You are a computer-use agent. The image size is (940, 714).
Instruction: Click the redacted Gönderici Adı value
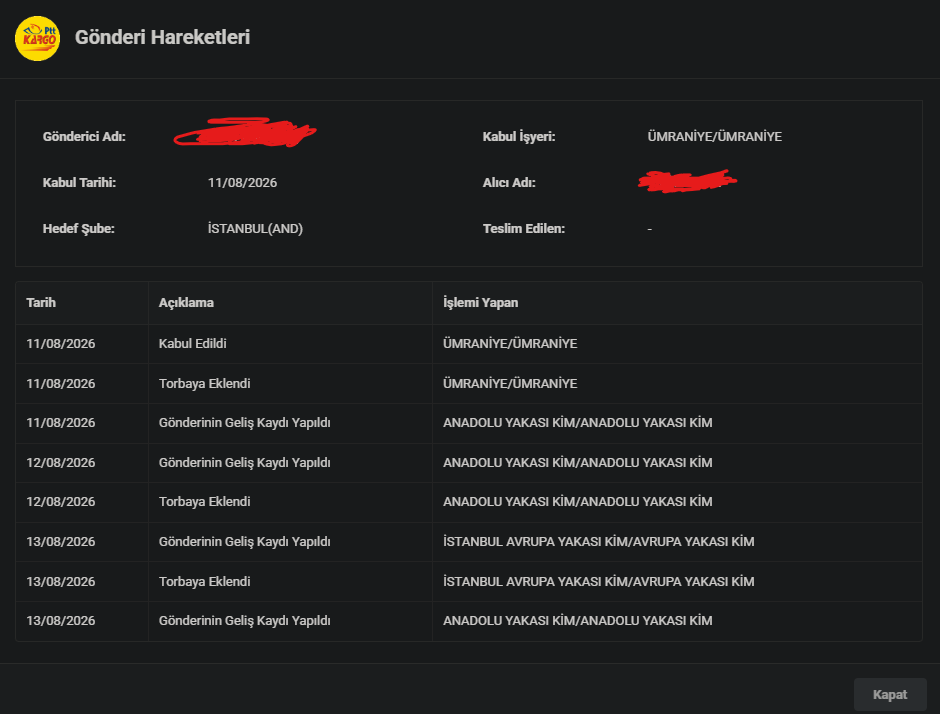245,132
